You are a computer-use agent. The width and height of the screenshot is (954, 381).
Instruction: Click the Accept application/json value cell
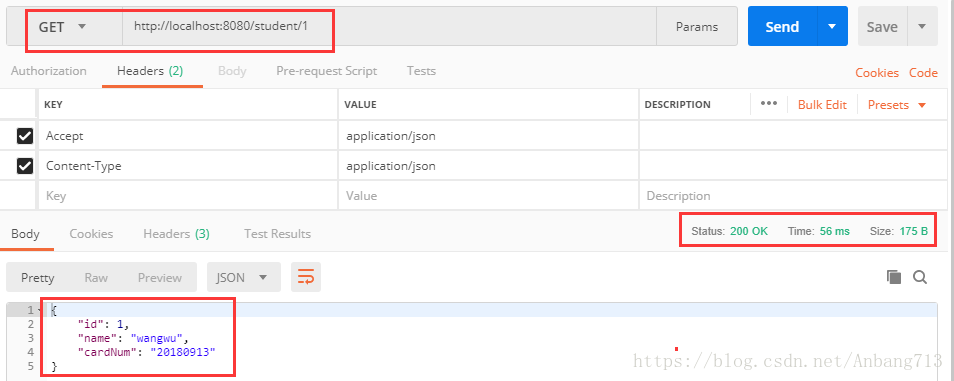click(489, 136)
